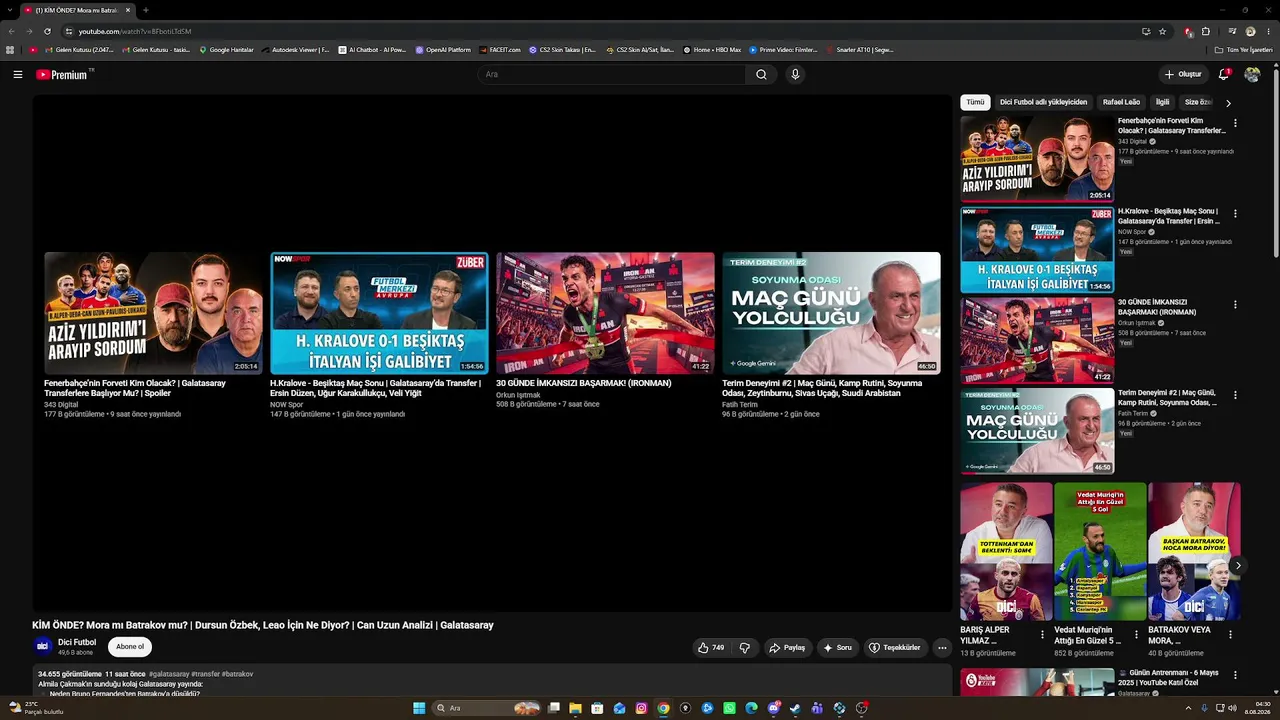Open the Oluştur create menu

point(1183,74)
